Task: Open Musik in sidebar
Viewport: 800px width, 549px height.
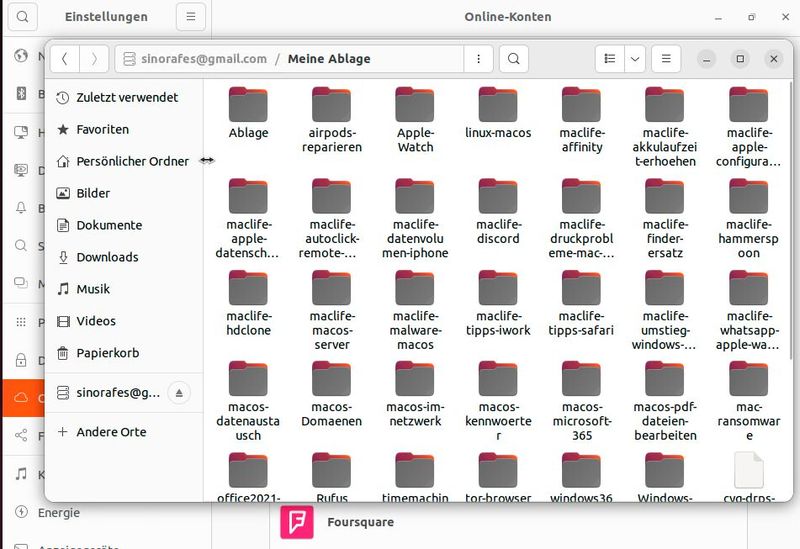Action: pos(124,289)
